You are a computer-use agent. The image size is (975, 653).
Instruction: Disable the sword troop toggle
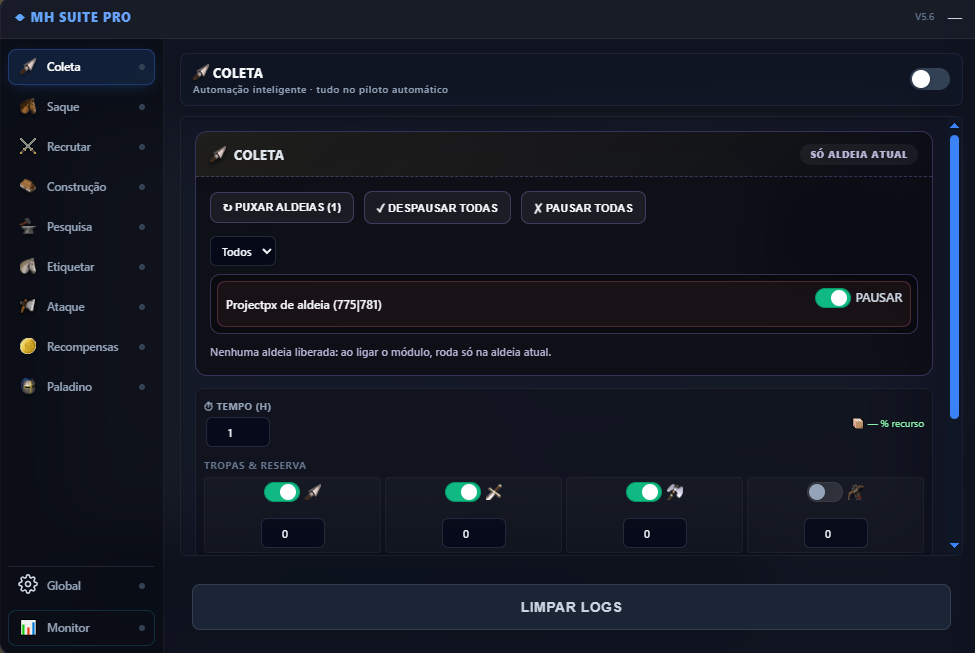point(463,492)
